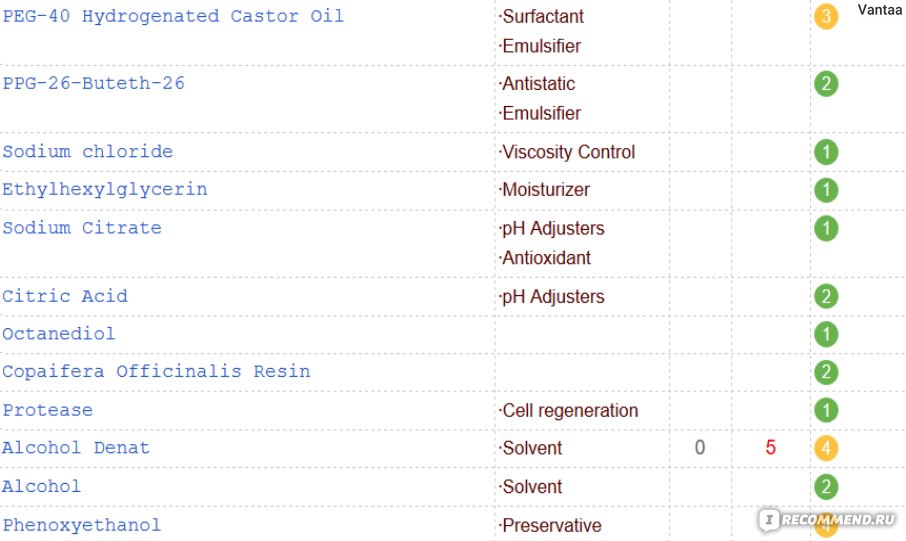
Task: Click green rating 2 badge for Copaifera Resin
Action: (x=826, y=372)
